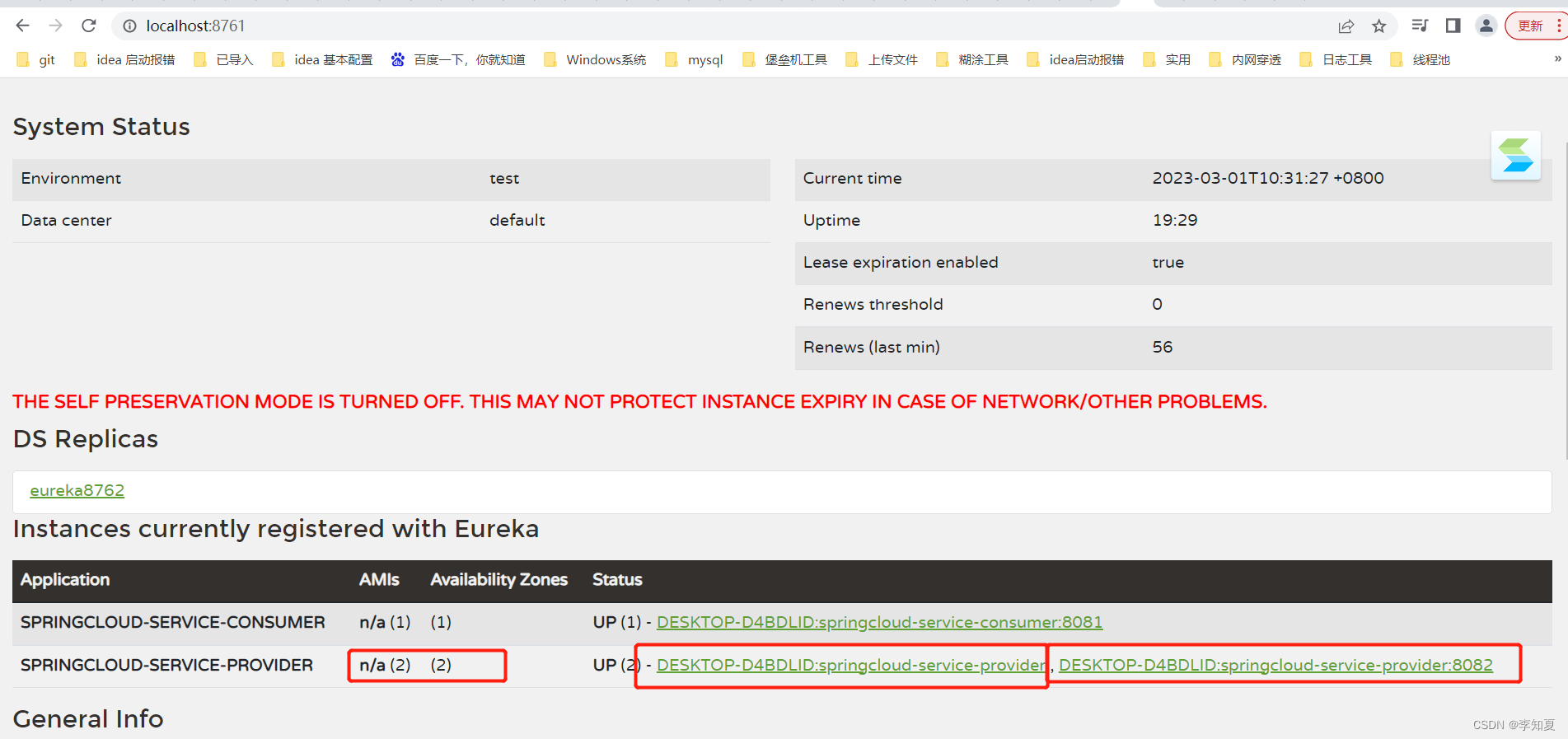The image size is (1568, 739).
Task: Reload the Eureka dashboard page
Action: tap(89, 26)
